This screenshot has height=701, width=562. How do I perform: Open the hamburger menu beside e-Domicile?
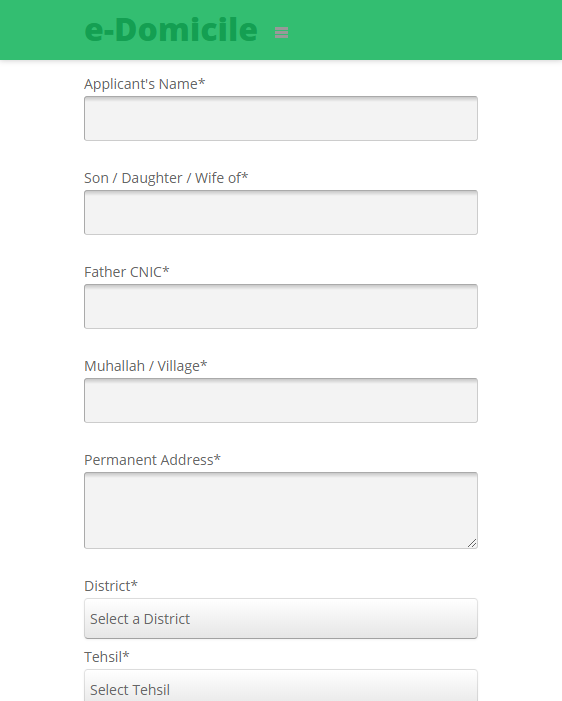tap(281, 32)
